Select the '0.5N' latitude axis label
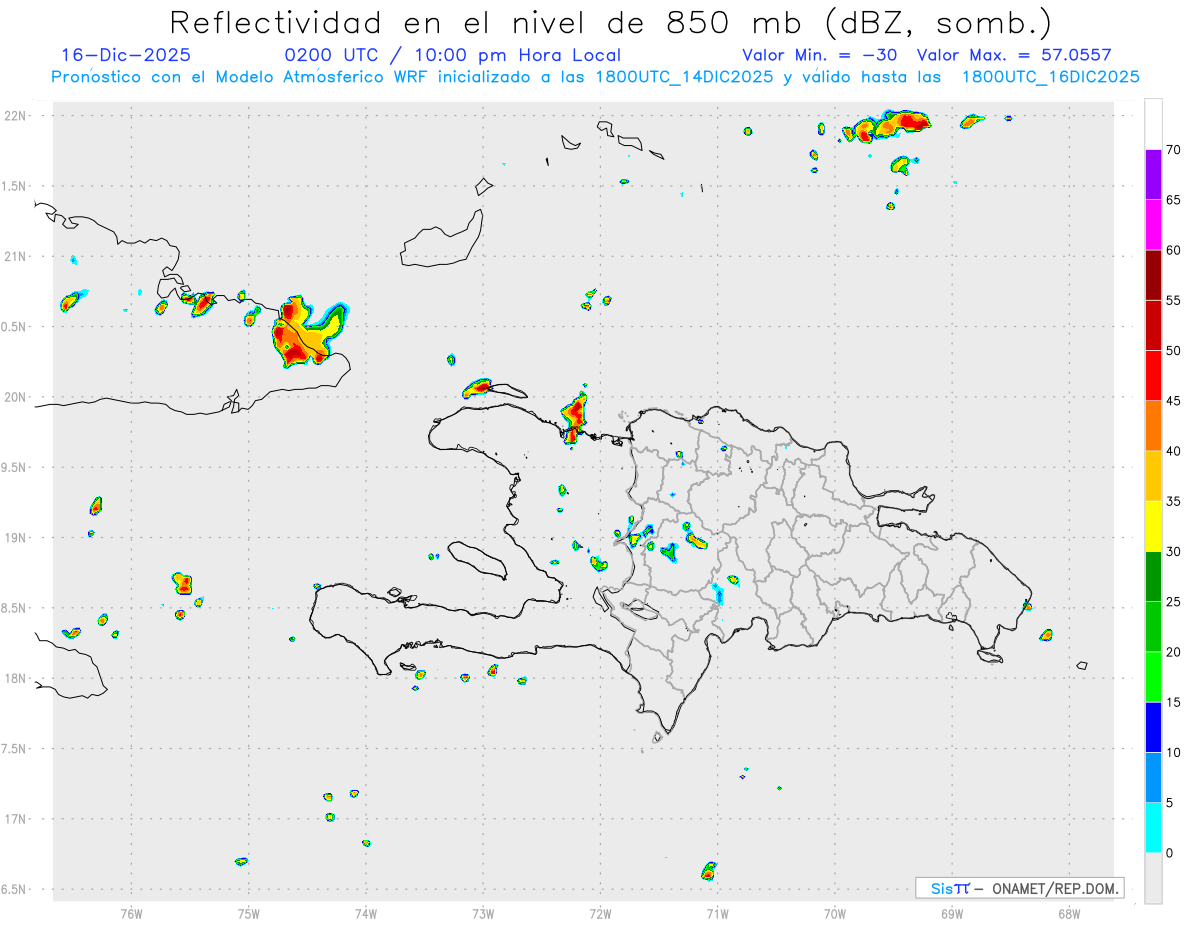This screenshot has width=1200, height=927. [15, 327]
